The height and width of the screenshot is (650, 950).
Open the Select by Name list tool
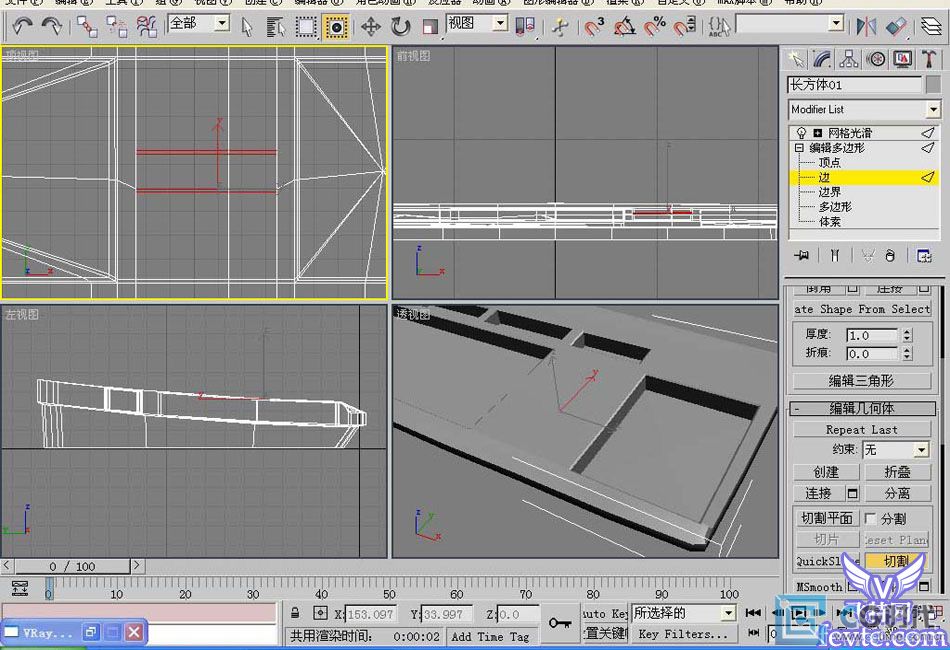276,27
